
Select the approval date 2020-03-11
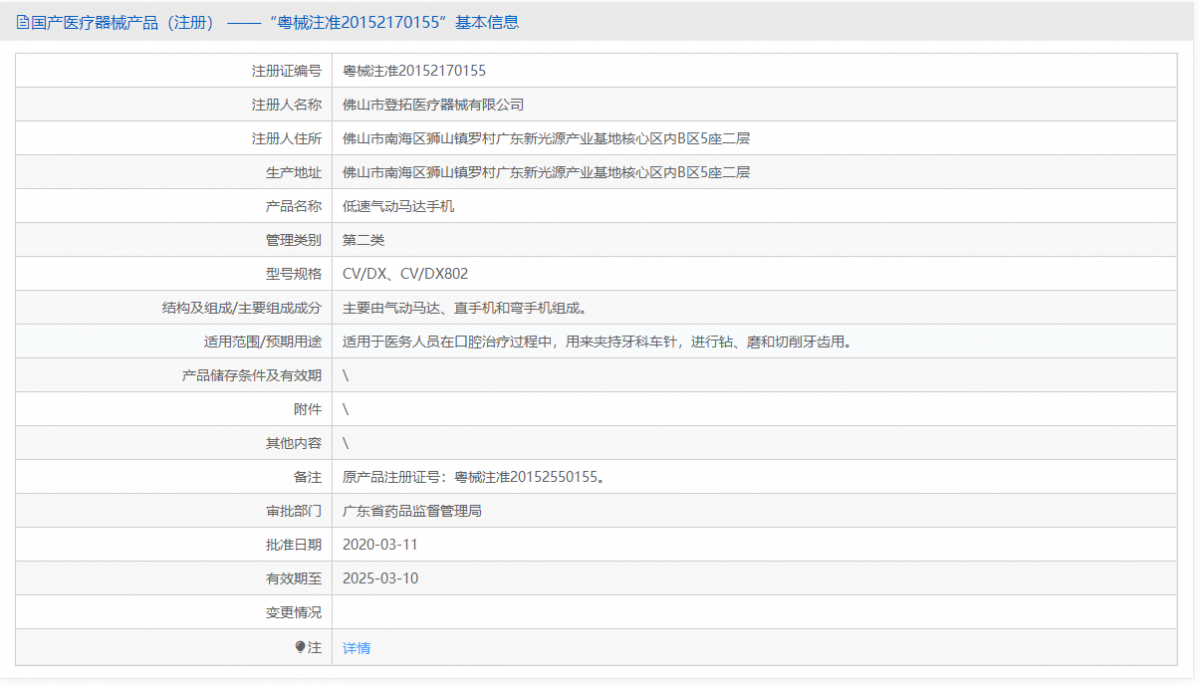tap(380, 544)
